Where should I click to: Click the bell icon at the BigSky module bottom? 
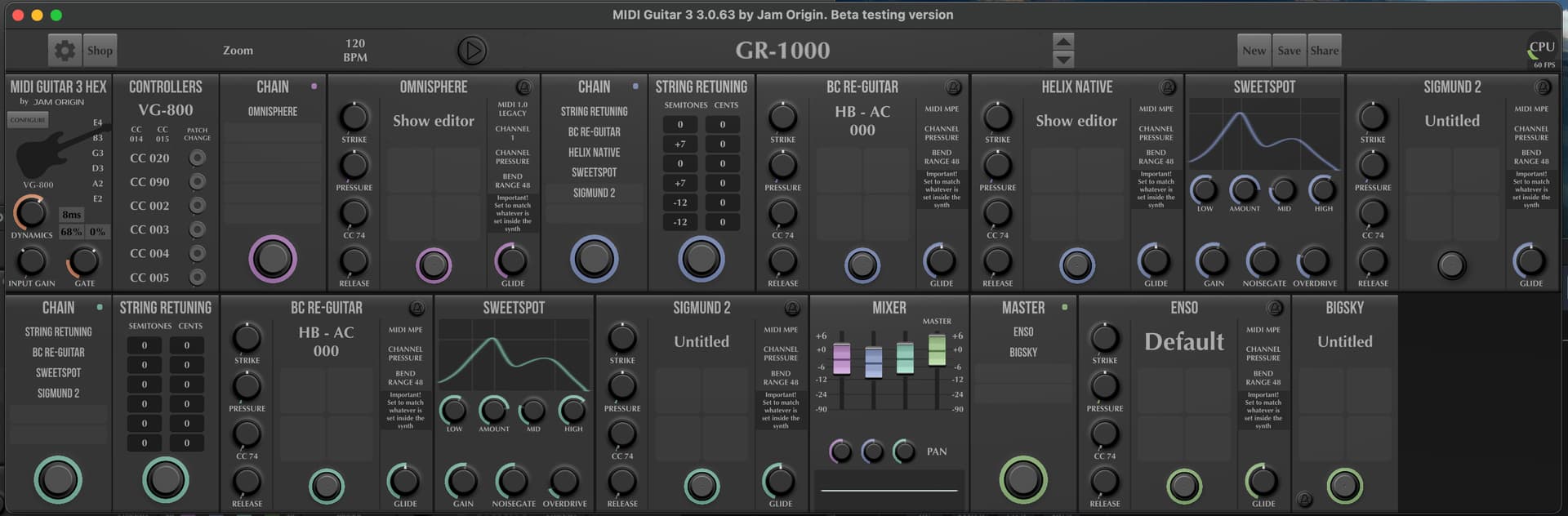pyautogui.click(x=1304, y=499)
